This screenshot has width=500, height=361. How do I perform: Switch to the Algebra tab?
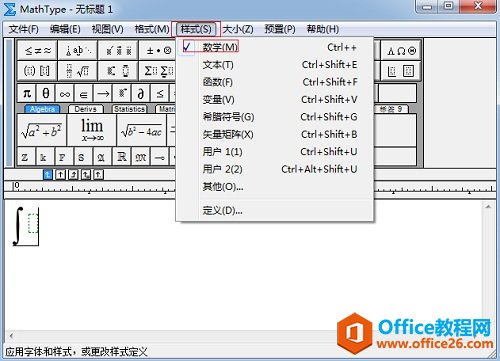(42, 109)
